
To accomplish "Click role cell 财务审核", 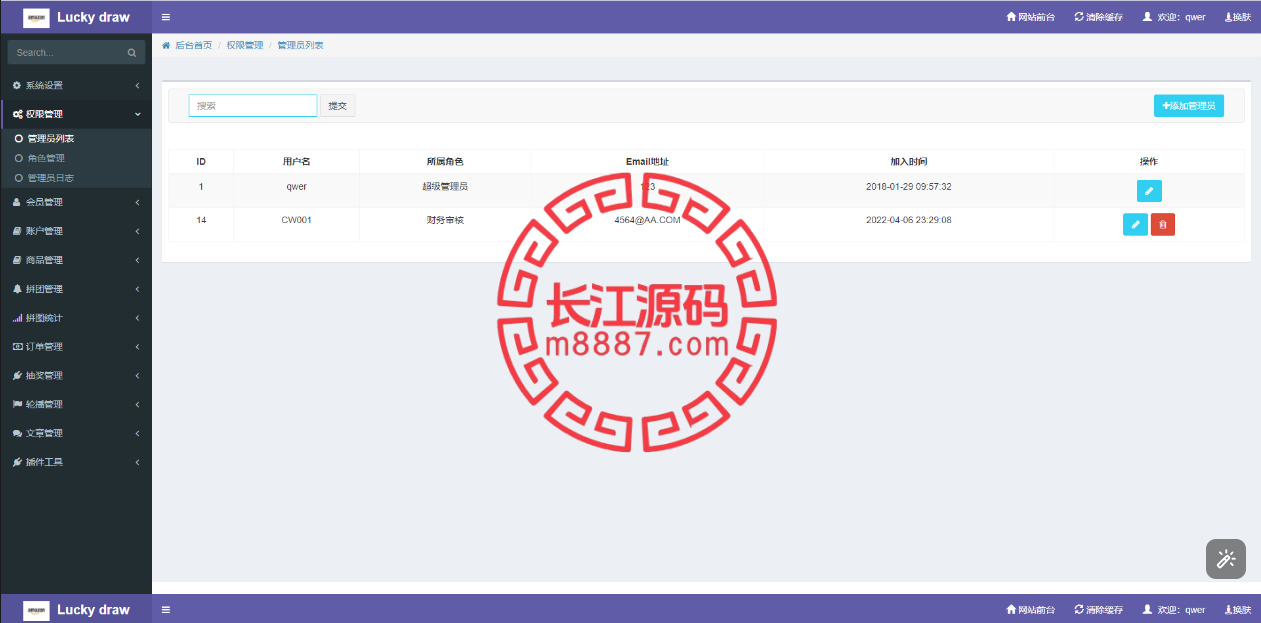I will [445, 220].
